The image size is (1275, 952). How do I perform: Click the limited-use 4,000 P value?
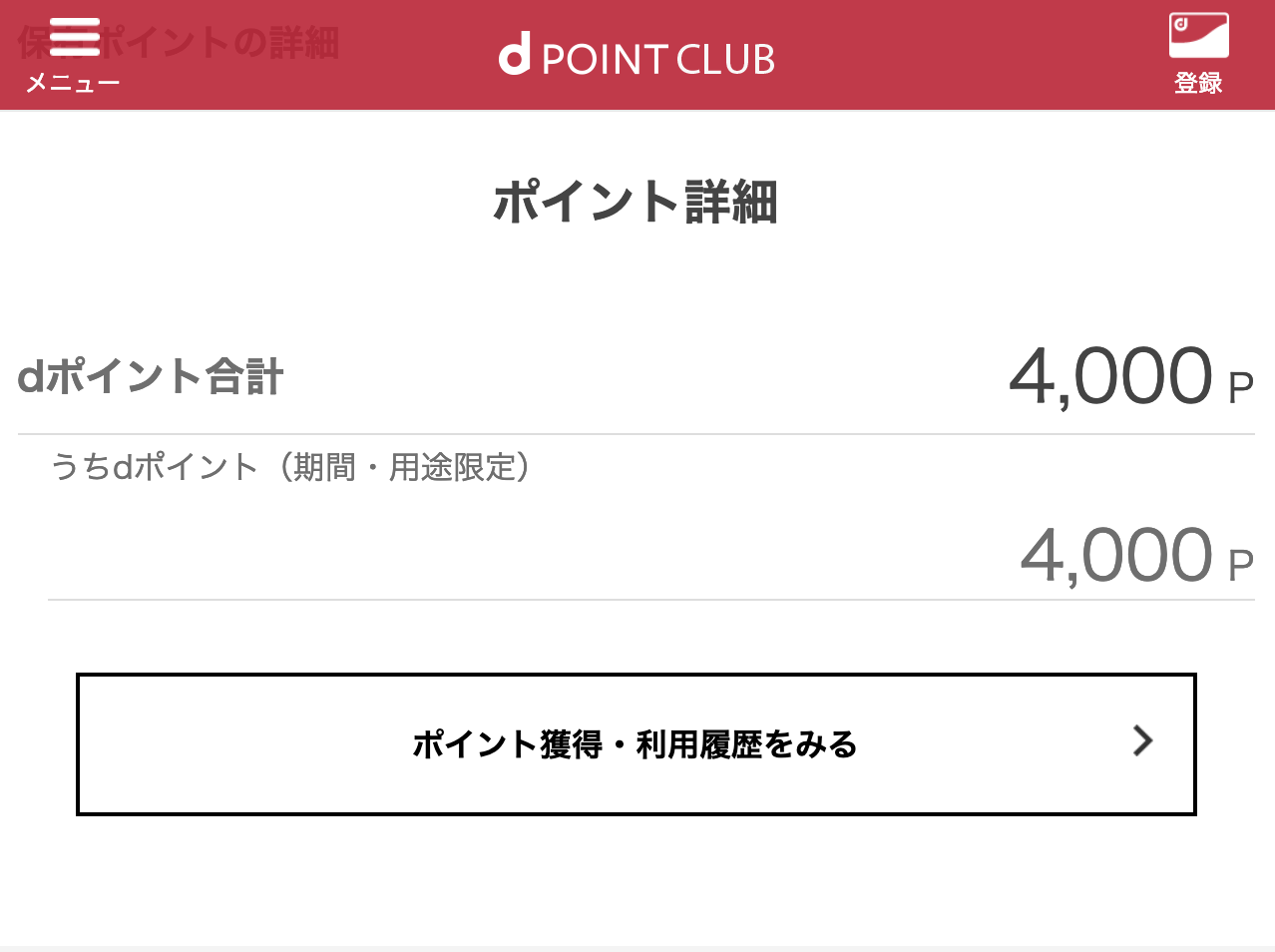(1136, 555)
